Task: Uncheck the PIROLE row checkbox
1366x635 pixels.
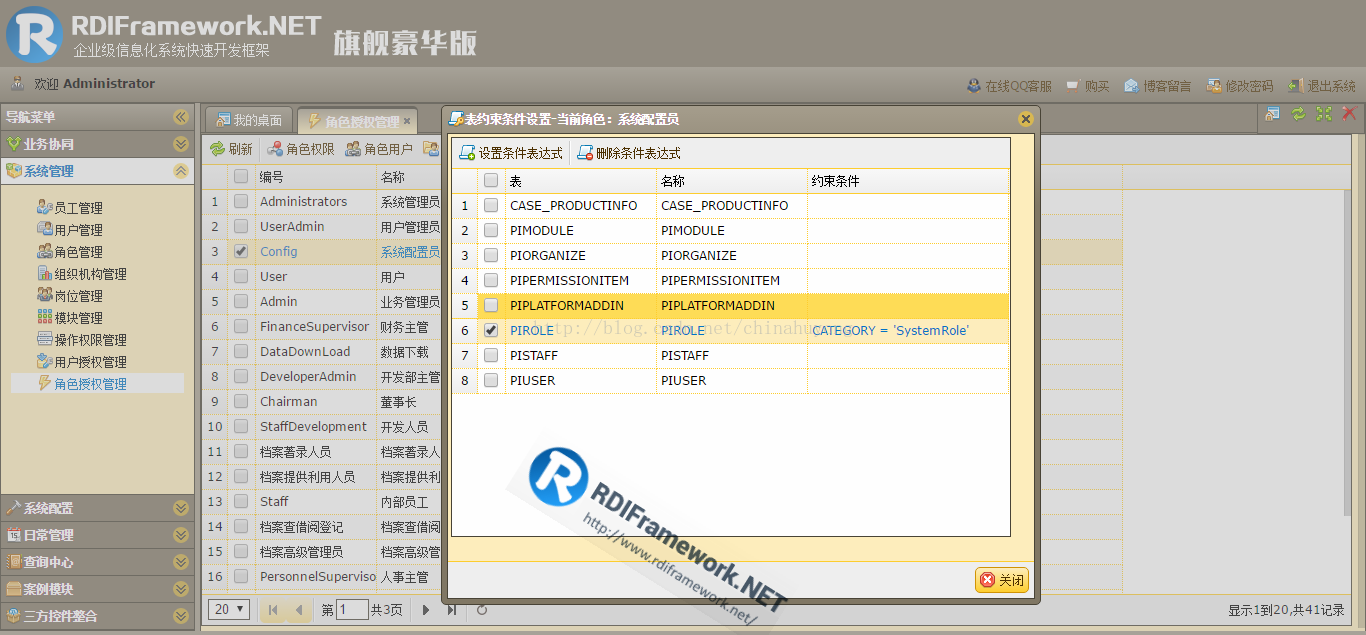Action: click(491, 330)
